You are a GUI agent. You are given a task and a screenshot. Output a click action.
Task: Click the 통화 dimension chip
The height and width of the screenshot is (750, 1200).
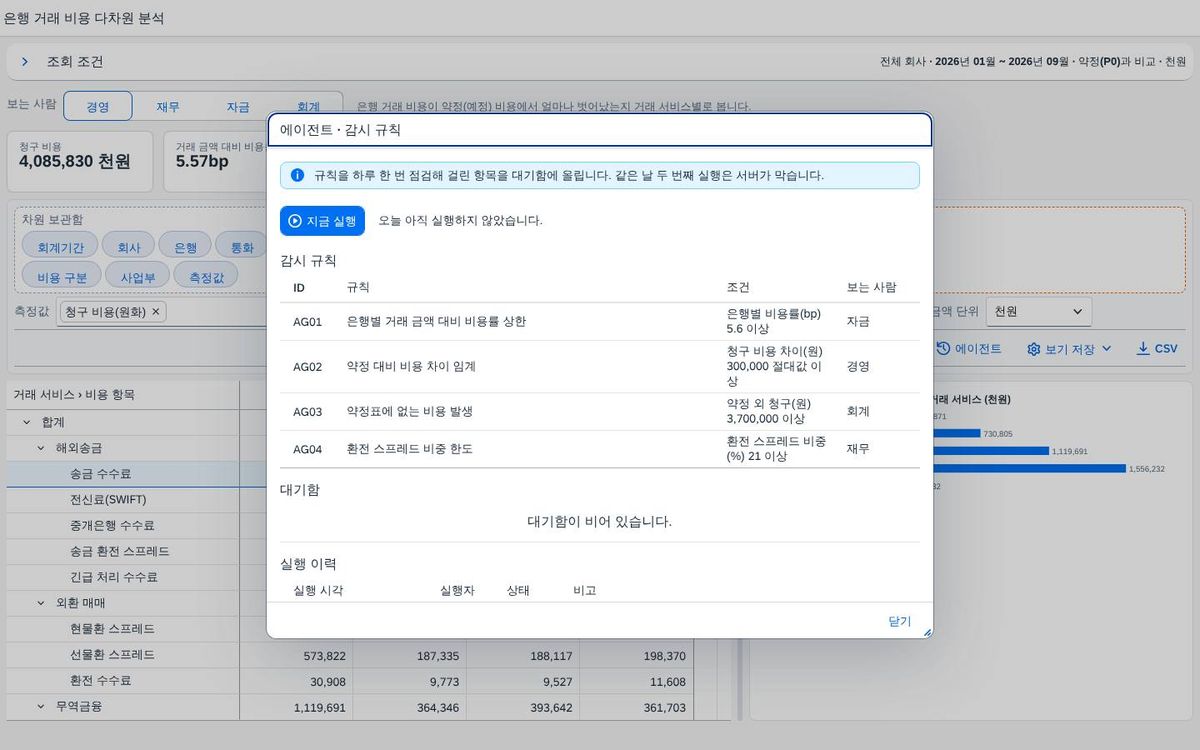[242, 246]
